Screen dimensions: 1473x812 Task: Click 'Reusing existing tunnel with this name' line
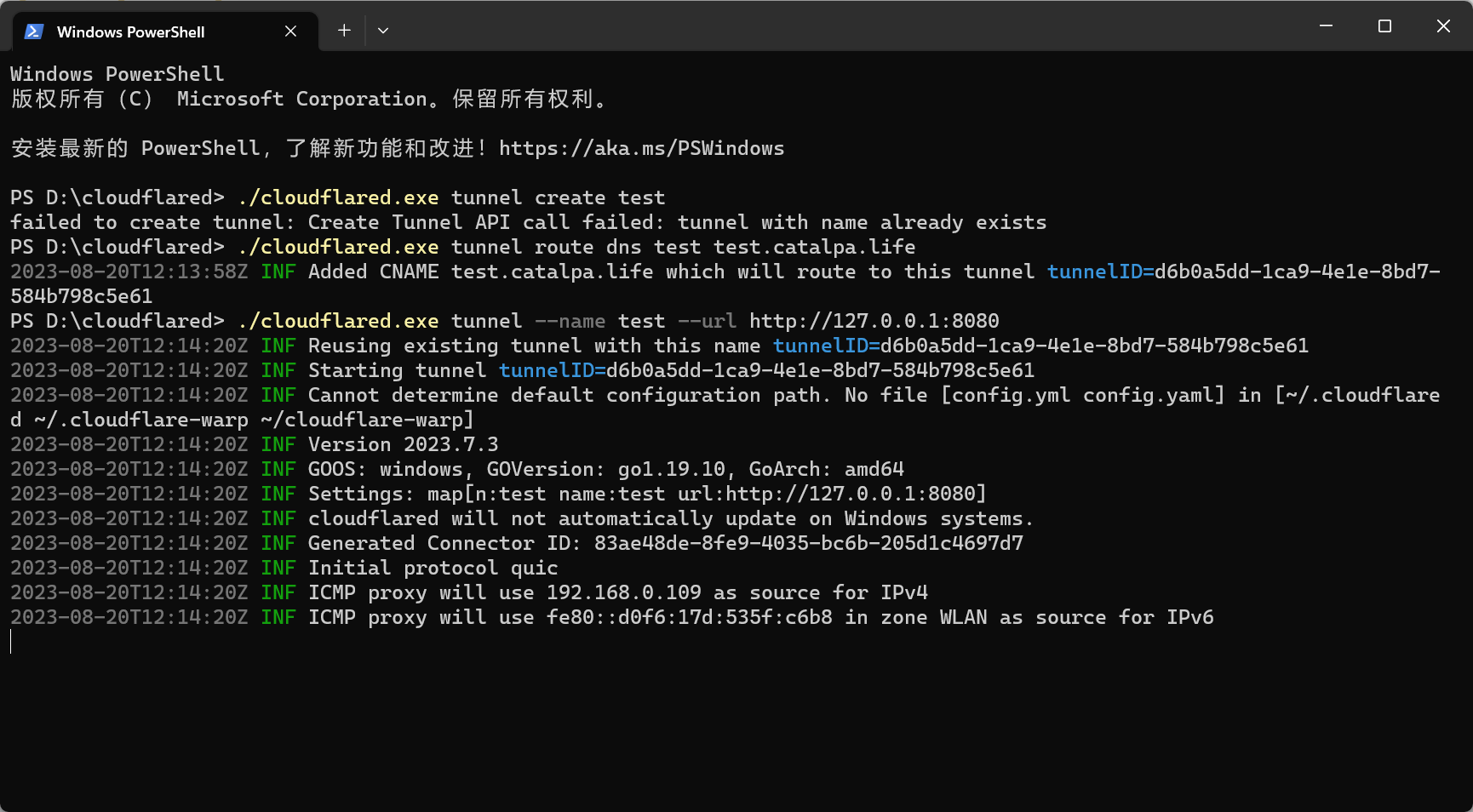coord(659,346)
